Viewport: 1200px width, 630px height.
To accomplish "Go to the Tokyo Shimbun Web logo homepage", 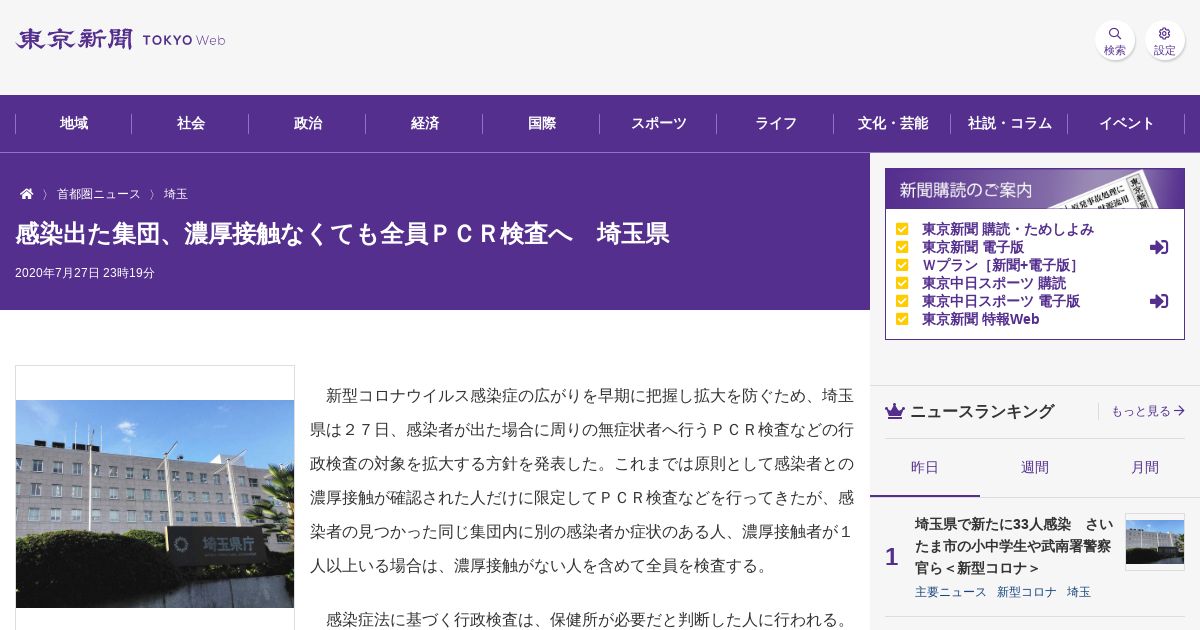I will tap(120, 39).
